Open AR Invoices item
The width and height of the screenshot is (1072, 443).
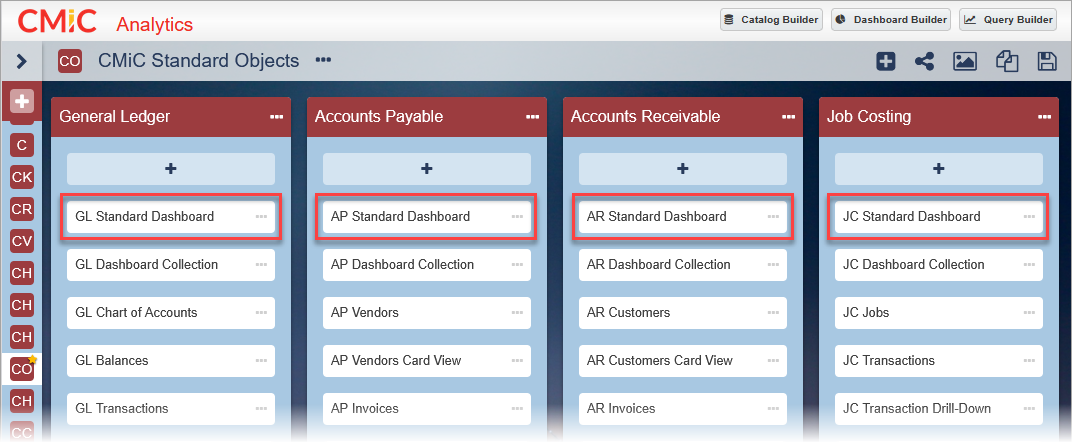[x=682, y=408]
